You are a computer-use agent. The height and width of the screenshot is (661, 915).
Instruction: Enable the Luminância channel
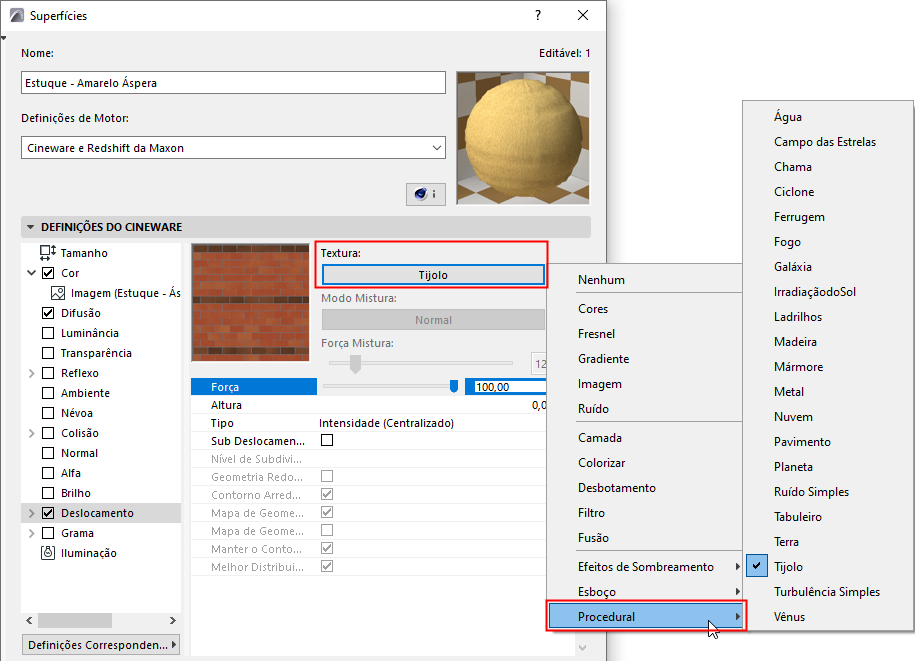click(48, 333)
